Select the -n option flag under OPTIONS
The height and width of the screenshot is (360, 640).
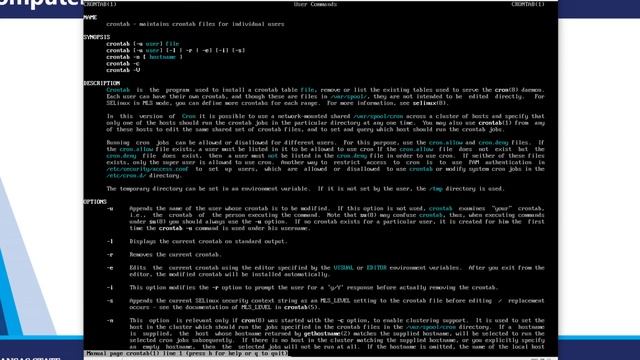point(110,321)
